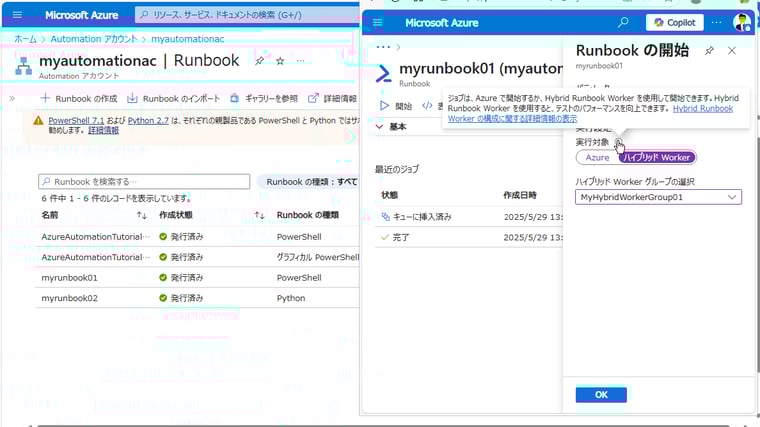Open user account avatar menu
The height and width of the screenshot is (427, 760).
(742, 22)
